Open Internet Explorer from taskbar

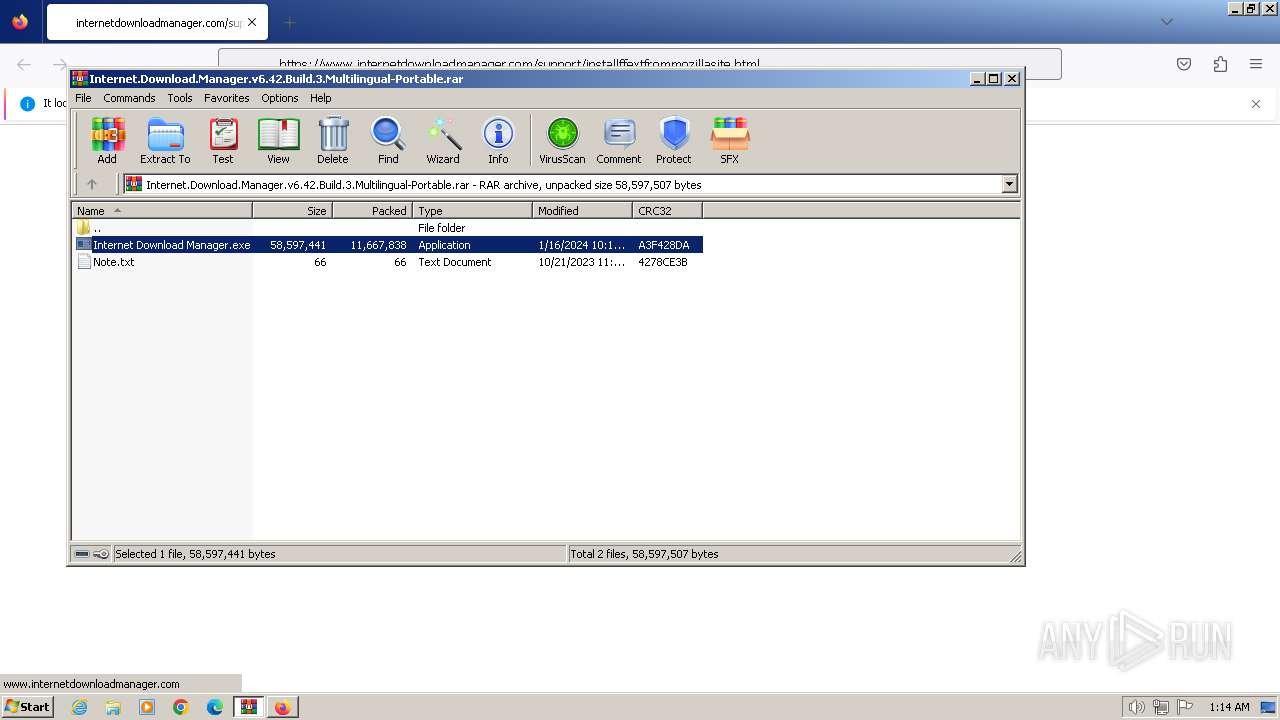[80, 707]
